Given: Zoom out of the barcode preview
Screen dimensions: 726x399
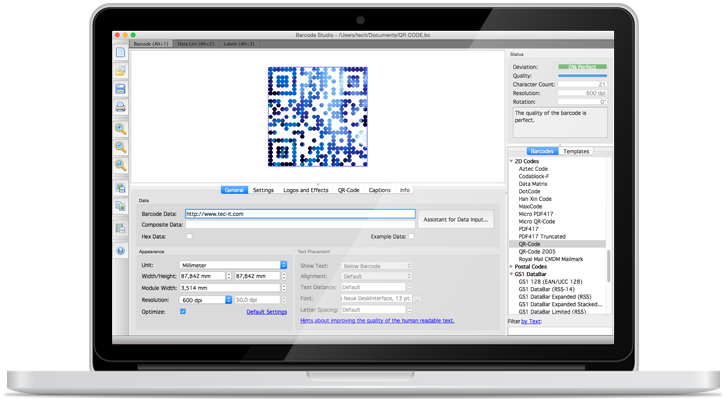Looking at the screenshot, I should 120,147.
